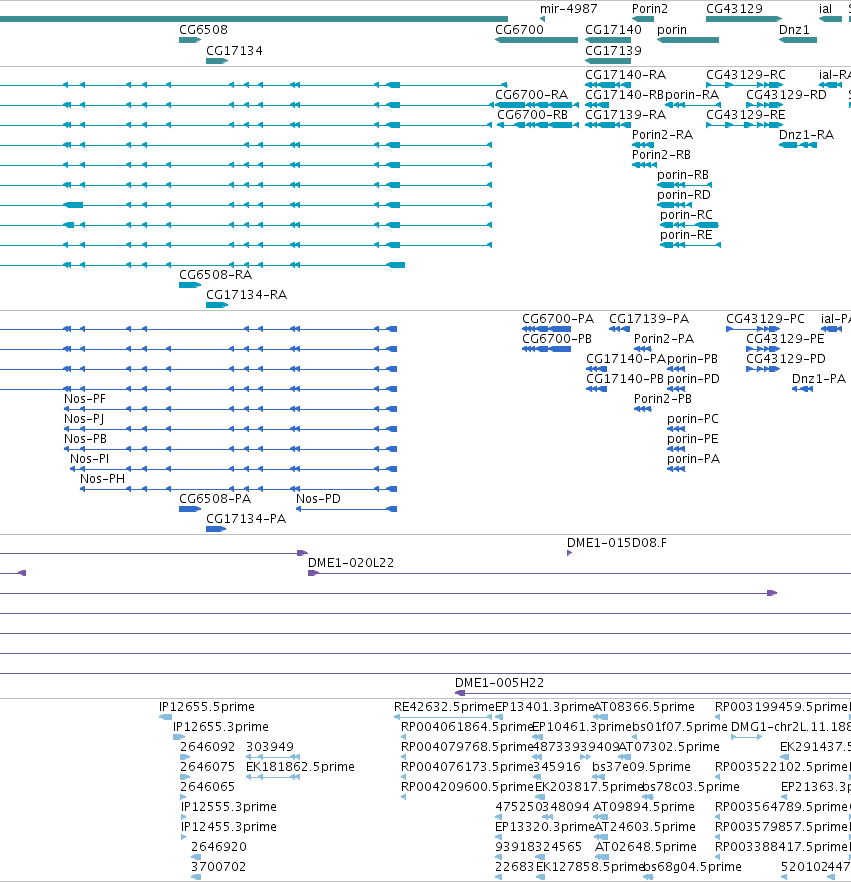Click the CG6508-RA transcript label
Image resolution: width=851 pixels, height=882 pixels.
tap(215, 275)
